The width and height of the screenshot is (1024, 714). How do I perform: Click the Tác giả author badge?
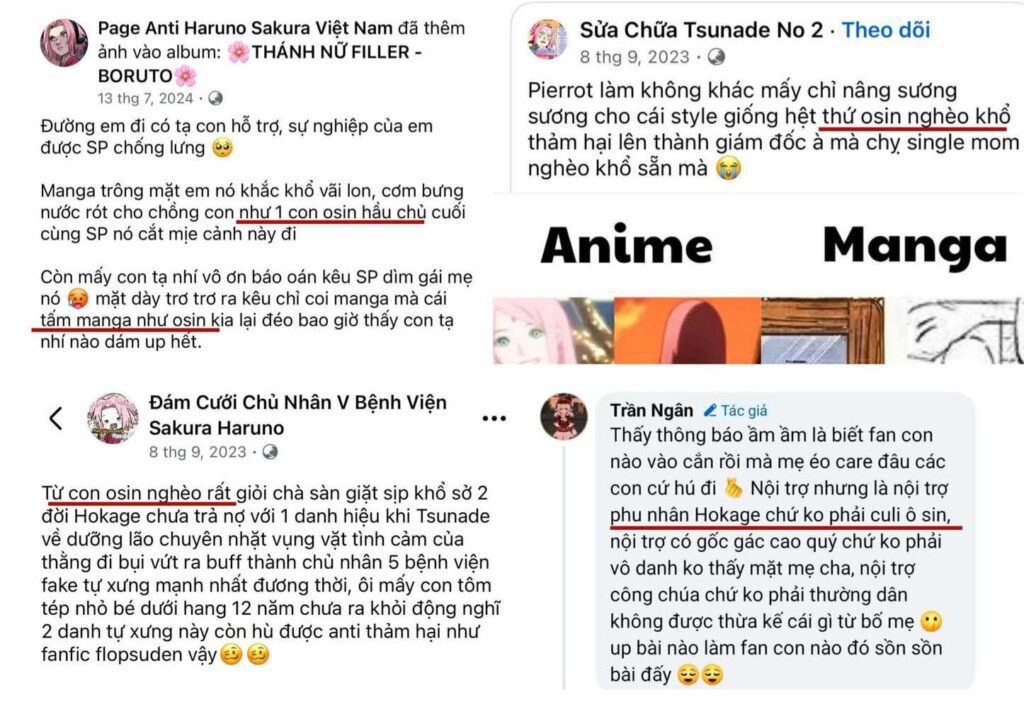pyautogui.click(x=736, y=410)
